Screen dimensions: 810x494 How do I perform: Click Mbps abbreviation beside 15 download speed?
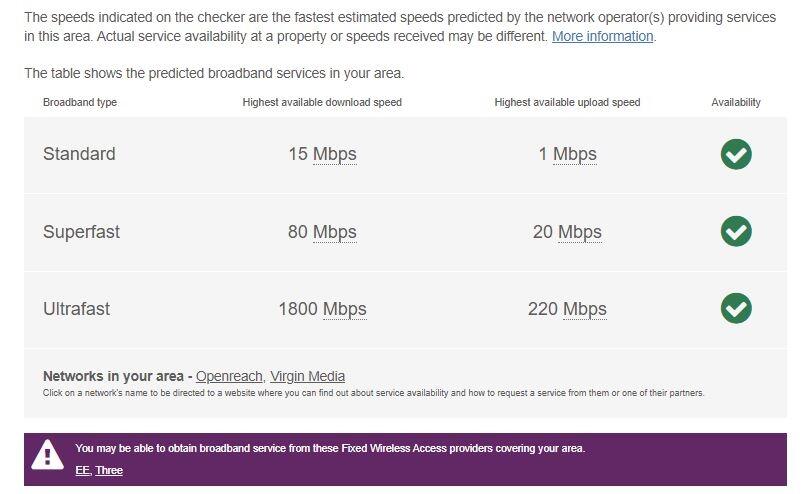[x=335, y=154]
